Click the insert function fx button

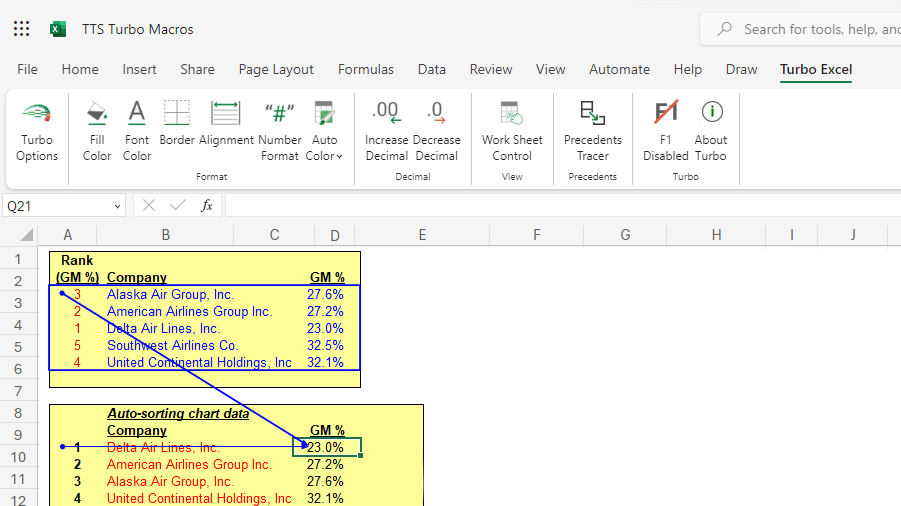(207, 206)
